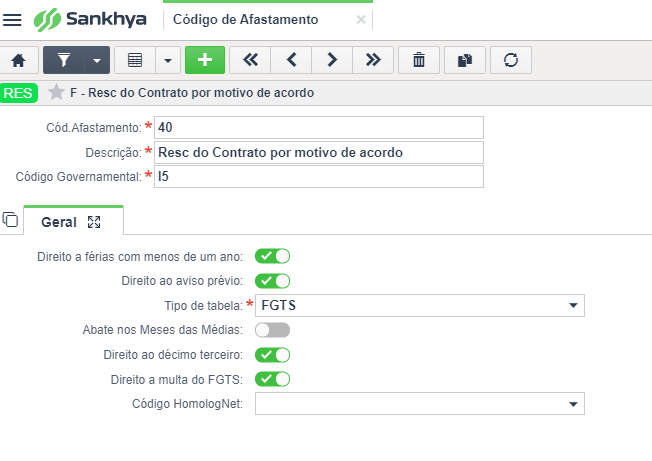
Task: Enable Abate nos Meses das Médias
Action: (x=272, y=330)
